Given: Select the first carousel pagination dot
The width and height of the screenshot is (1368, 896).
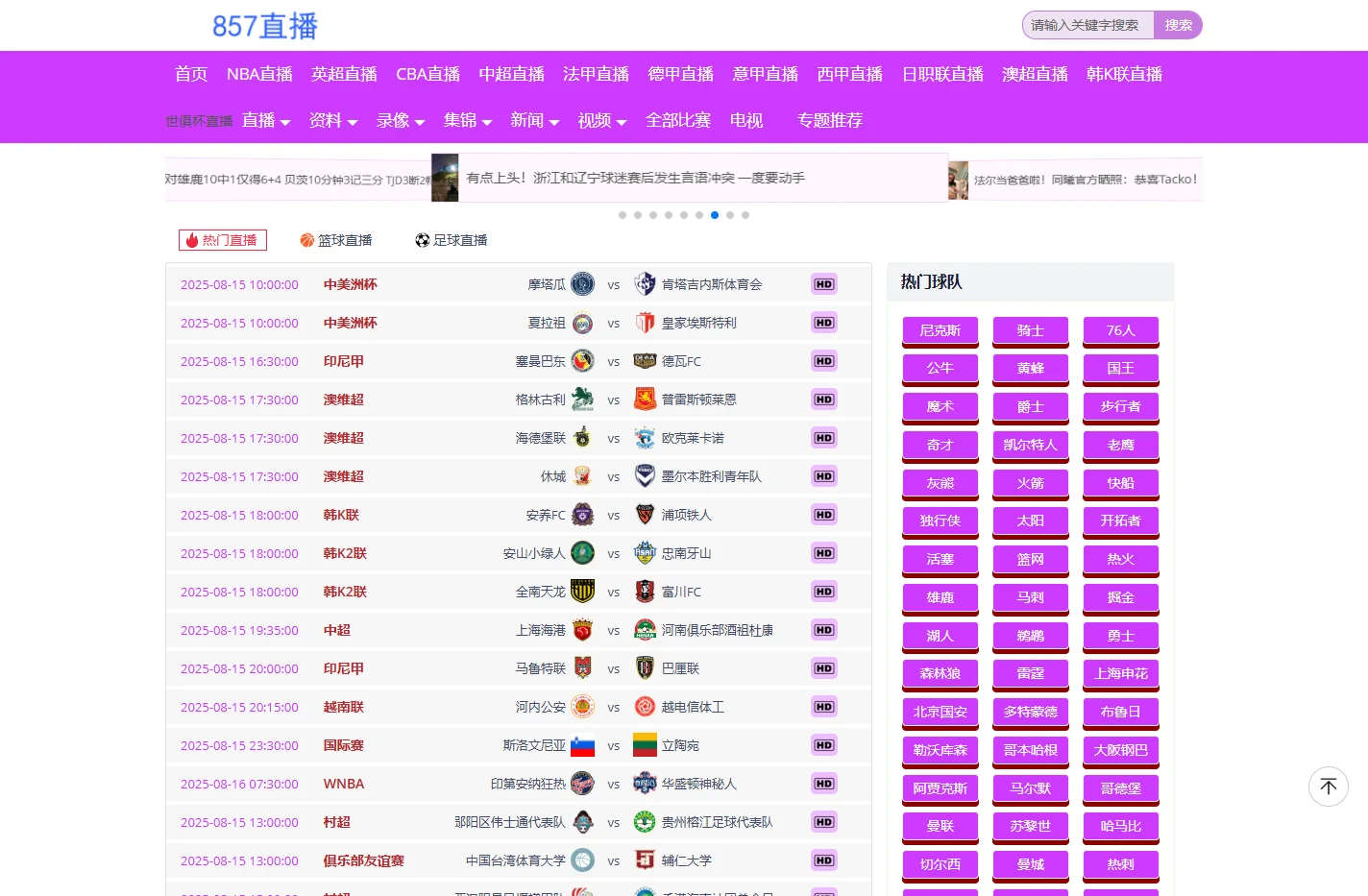Looking at the screenshot, I should pos(623,215).
